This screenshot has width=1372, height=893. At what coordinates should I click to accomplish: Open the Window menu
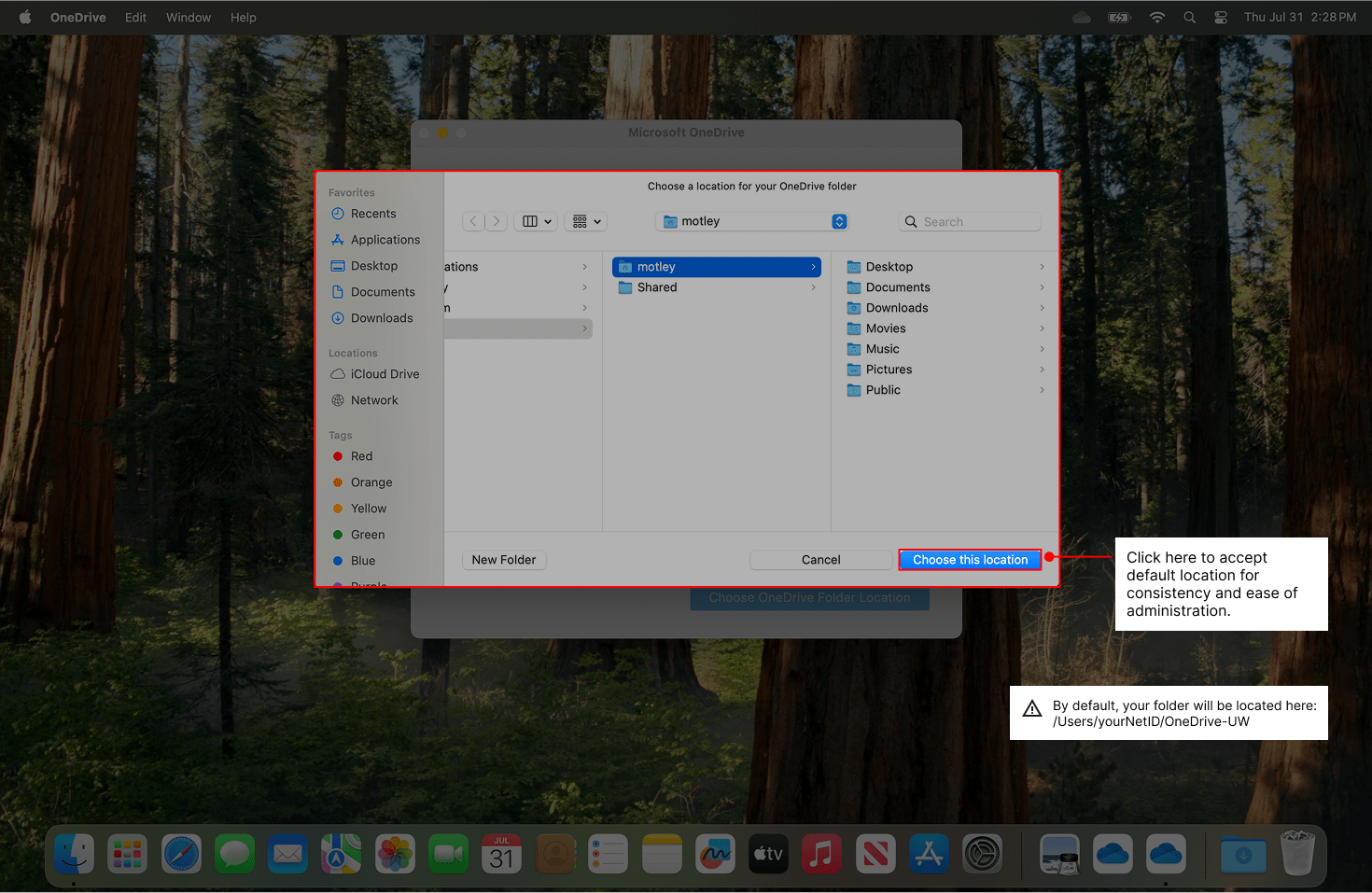click(x=189, y=18)
